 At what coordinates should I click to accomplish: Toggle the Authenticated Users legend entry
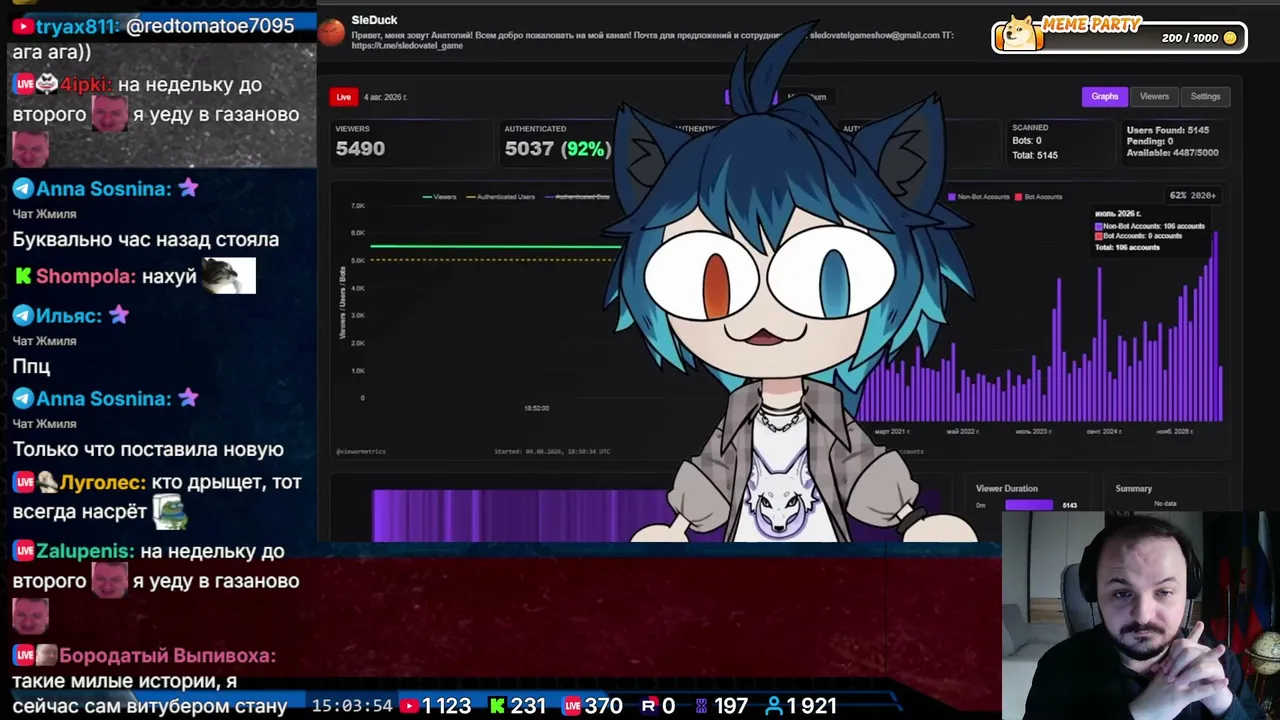tap(500, 197)
